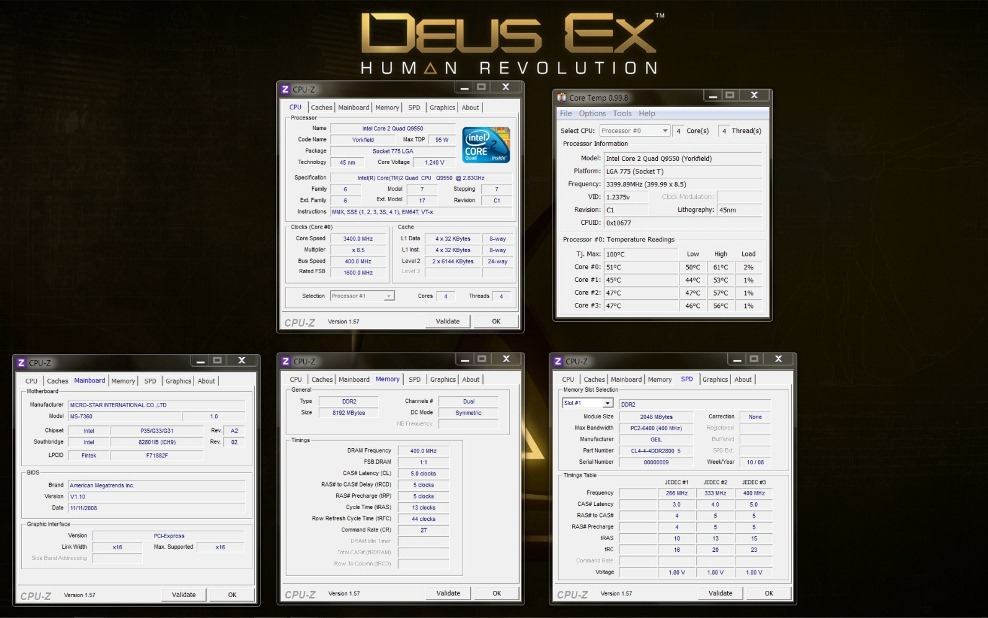Open the Tools menu in Core Temp
Viewport: 988px width, 618px height.
click(622, 113)
